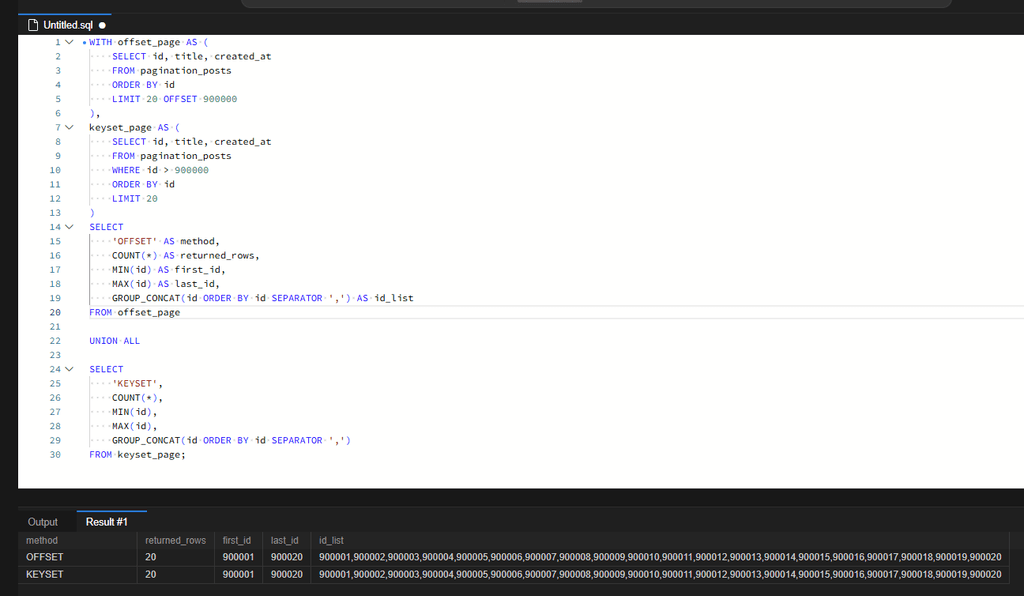
Task: Click first_id 900001 in KEYSET row
Action: [238, 574]
